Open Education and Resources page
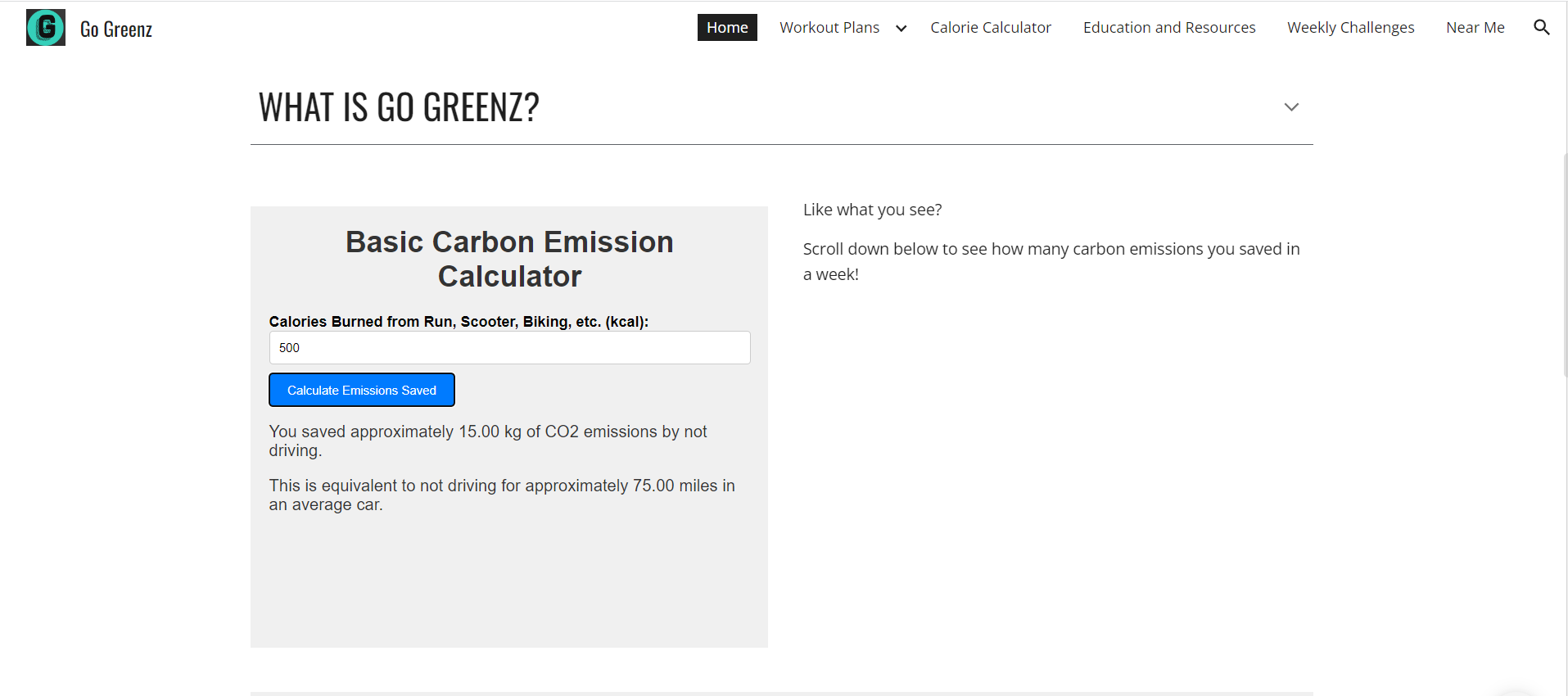The image size is (1568, 696). 1168,28
